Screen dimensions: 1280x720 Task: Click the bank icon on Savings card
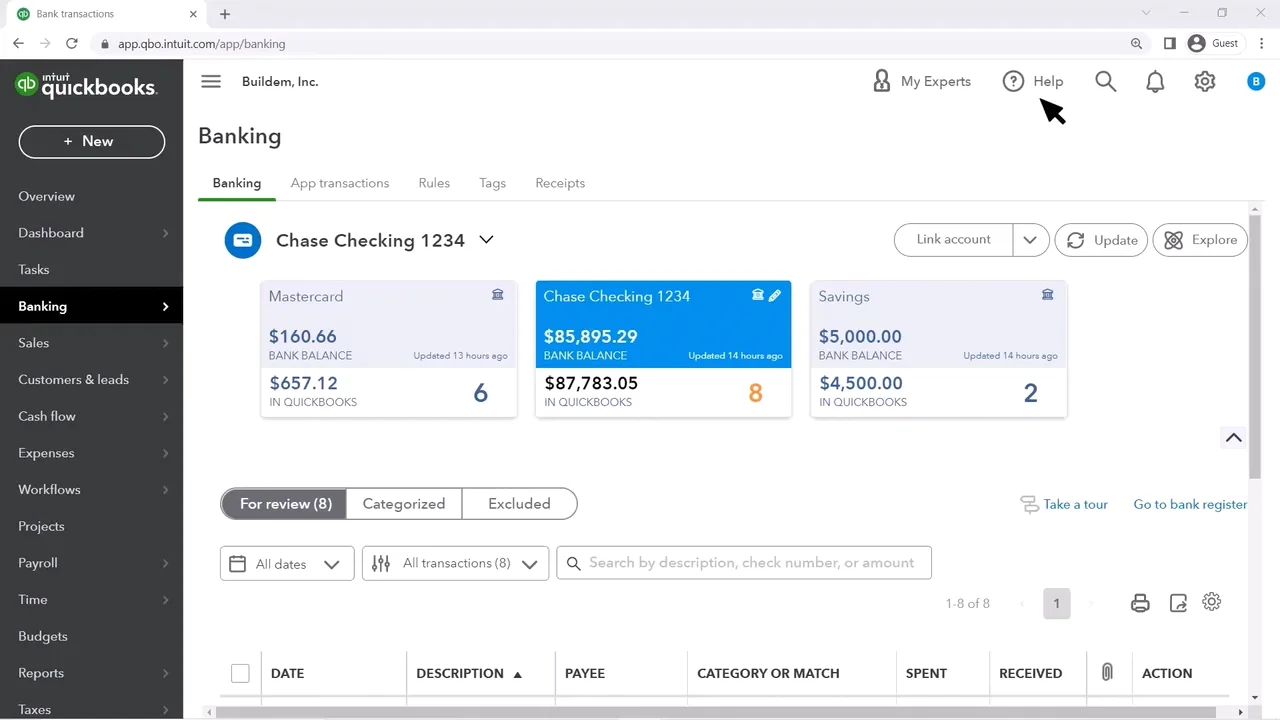(1047, 295)
